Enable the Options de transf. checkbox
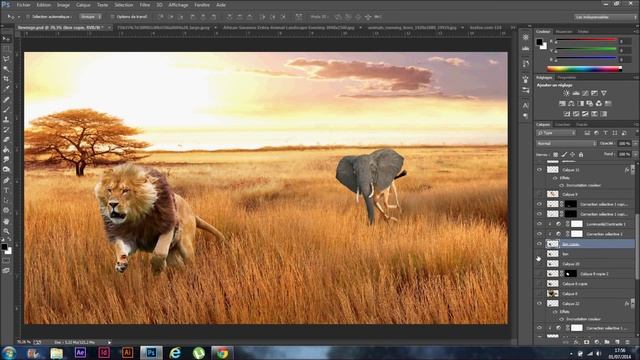 pos(112,17)
